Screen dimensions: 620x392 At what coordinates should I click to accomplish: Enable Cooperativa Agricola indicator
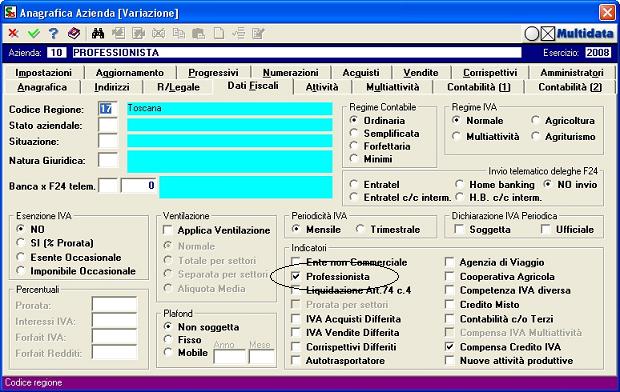click(x=449, y=276)
